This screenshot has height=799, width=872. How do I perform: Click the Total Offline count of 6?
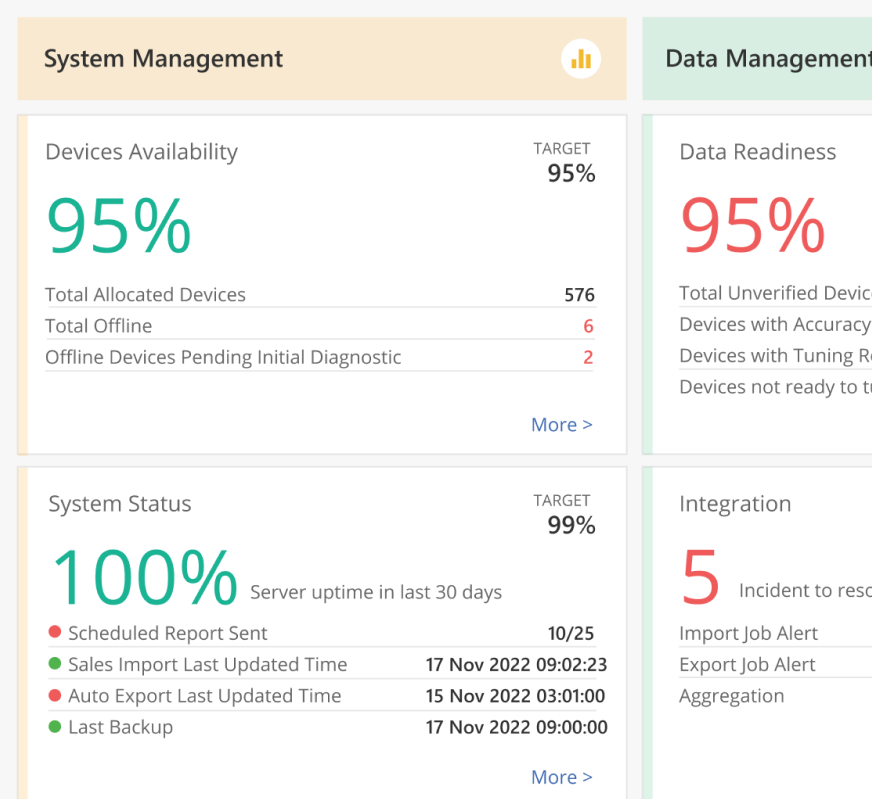coord(588,326)
